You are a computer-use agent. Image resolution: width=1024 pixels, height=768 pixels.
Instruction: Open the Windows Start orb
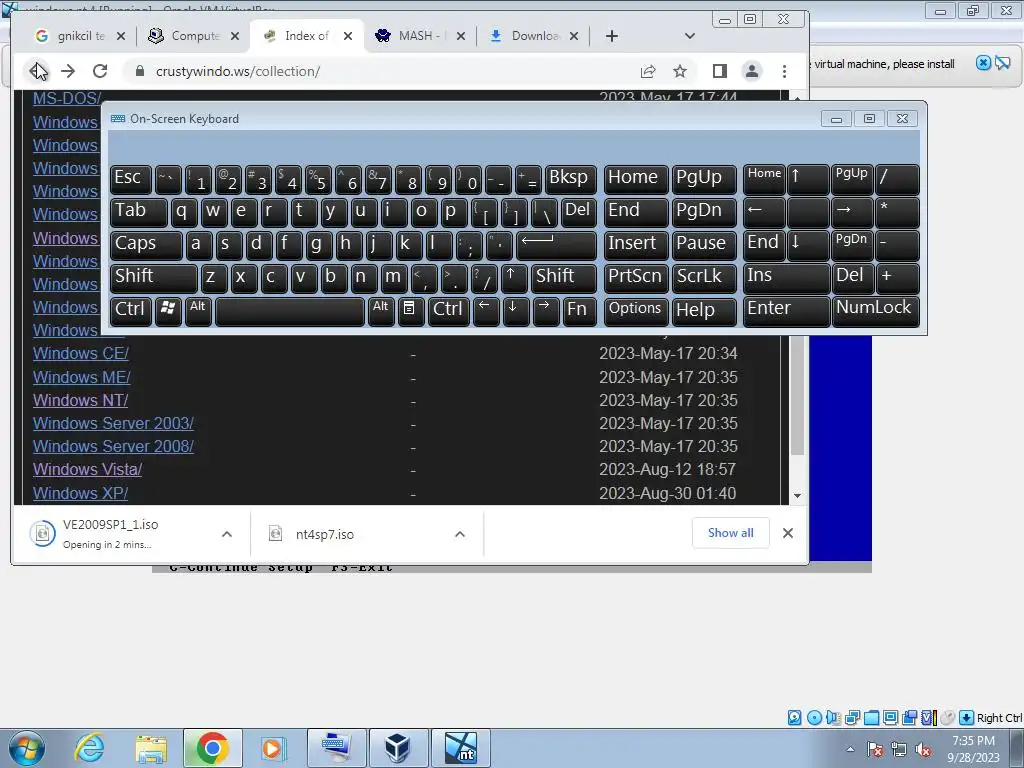click(x=27, y=748)
